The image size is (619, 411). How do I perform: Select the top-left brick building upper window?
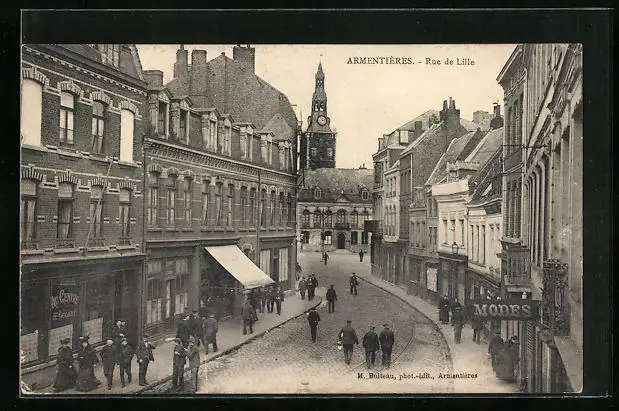(66, 118)
